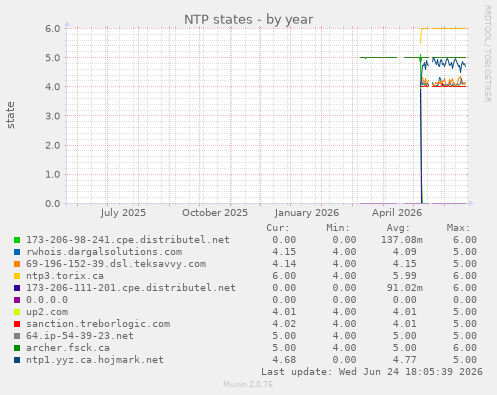The width and height of the screenshot is (497, 395).
Task: Click the Cur value 4.14 for teksavvy
Action: coord(284,264)
